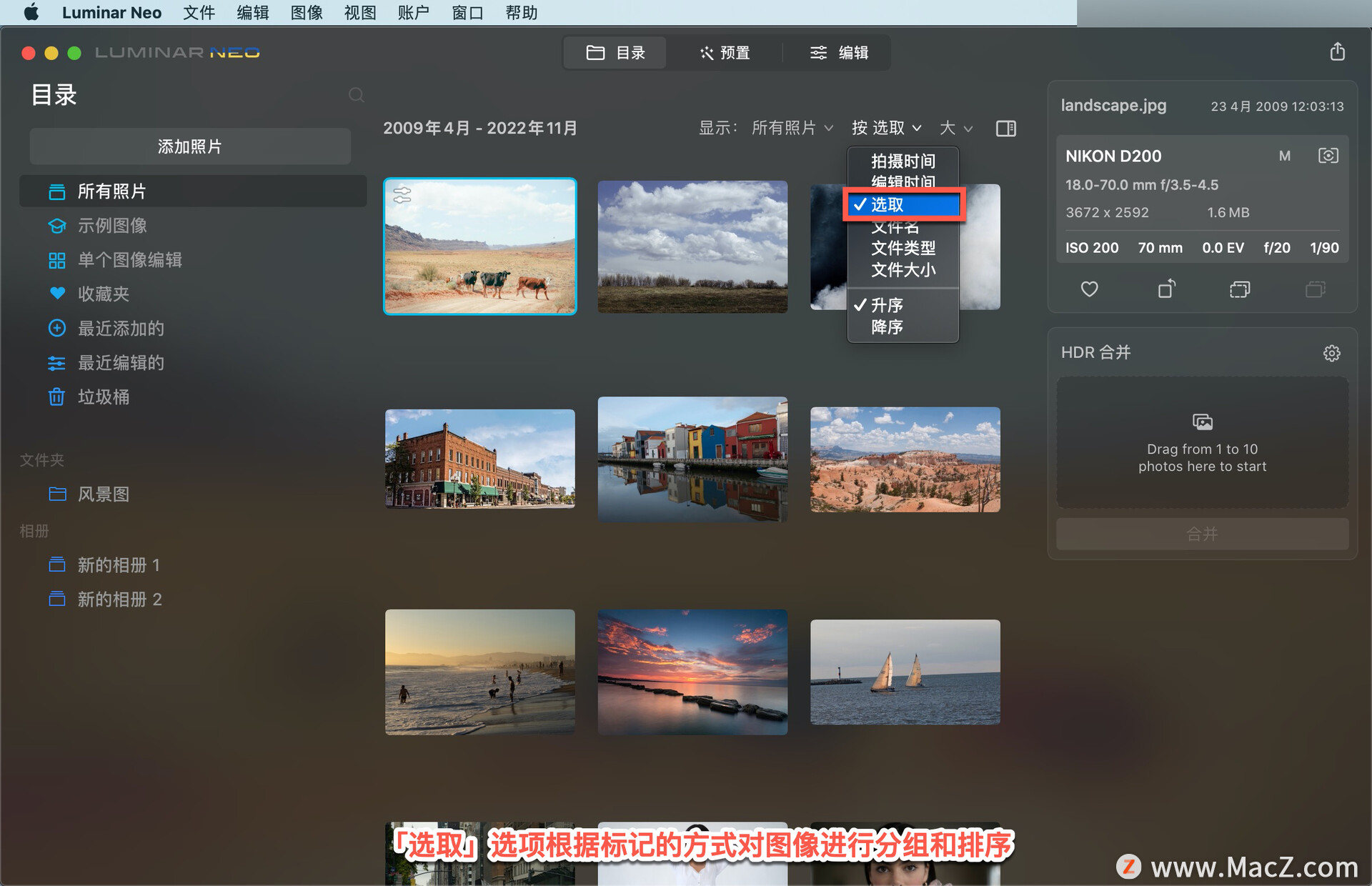Open the 按 选取 sort dropdown
1372x886 pixels.
click(x=886, y=128)
